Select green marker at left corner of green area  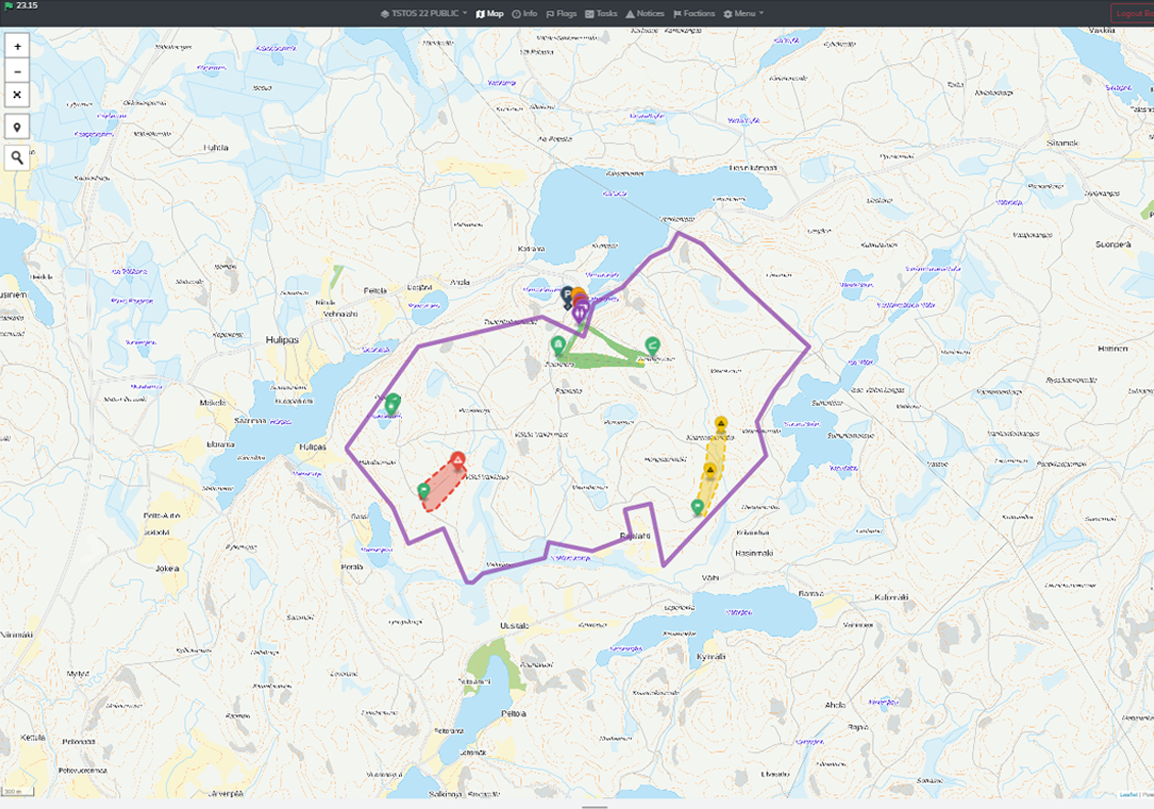pos(558,345)
